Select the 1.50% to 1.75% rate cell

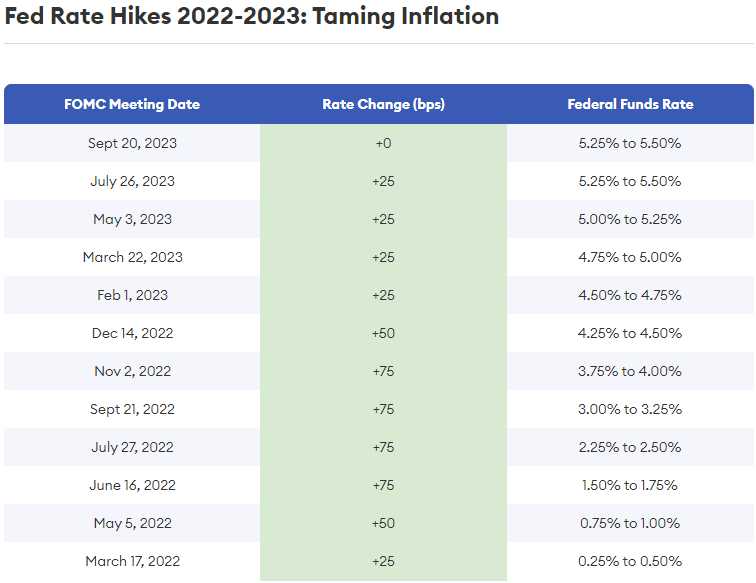(x=630, y=485)
